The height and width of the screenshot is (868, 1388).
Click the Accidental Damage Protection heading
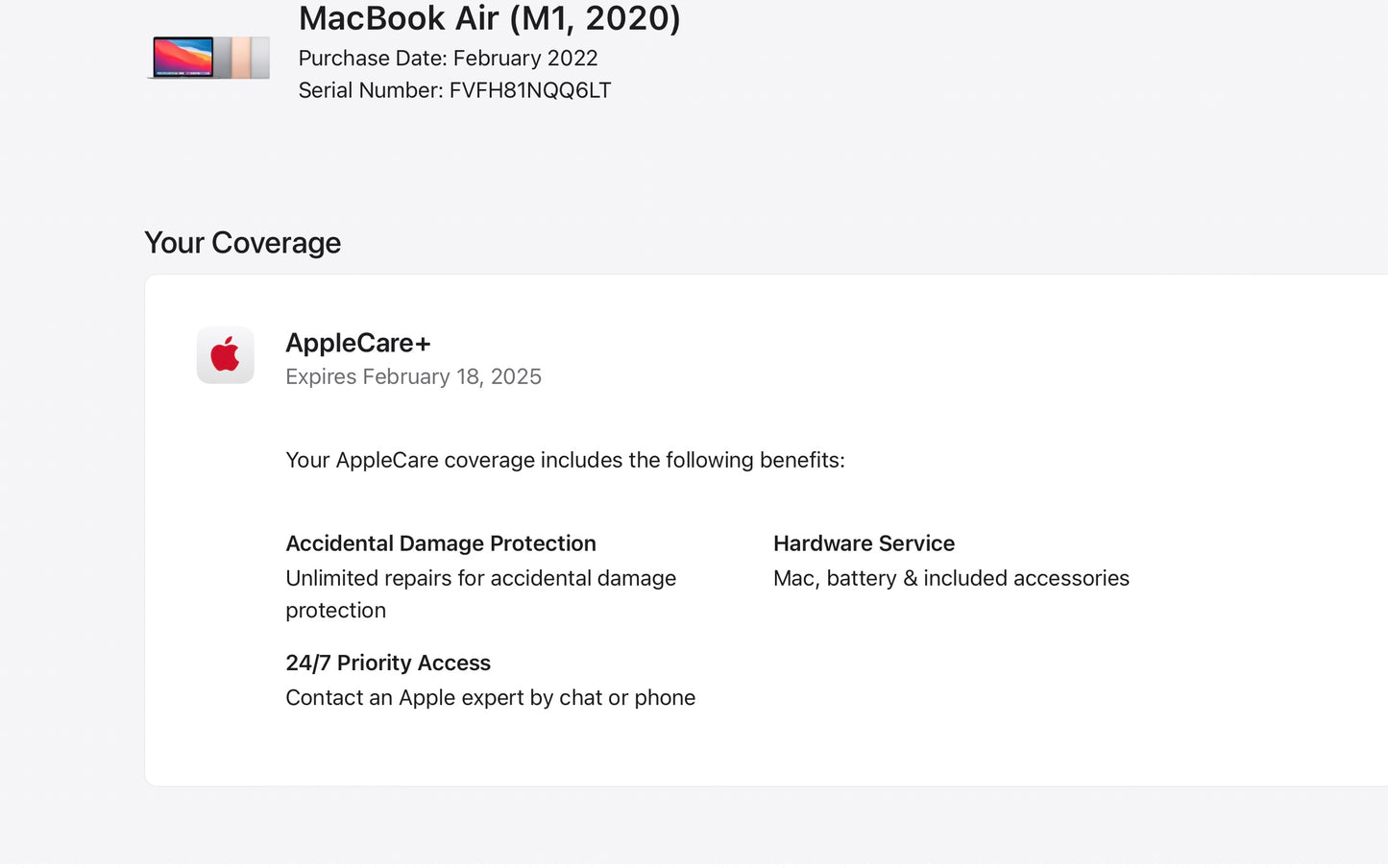pyautogui.click(x=440, y=543)
